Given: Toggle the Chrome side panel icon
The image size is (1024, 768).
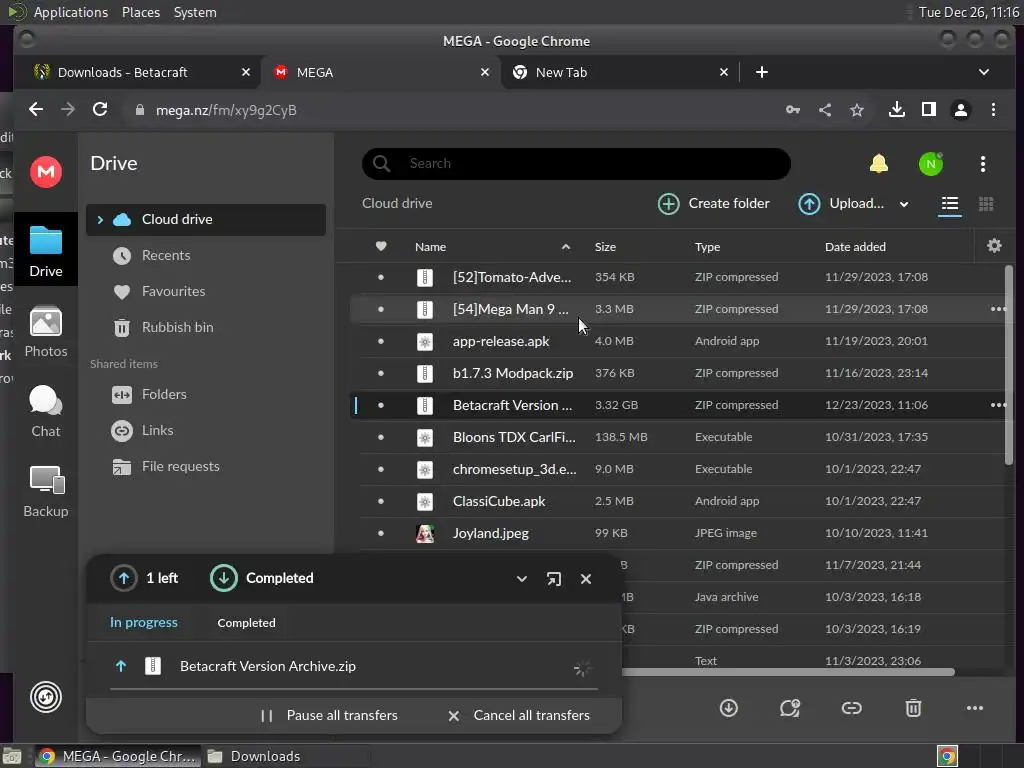Looking at the screenshot, I should tap(929, 110).
